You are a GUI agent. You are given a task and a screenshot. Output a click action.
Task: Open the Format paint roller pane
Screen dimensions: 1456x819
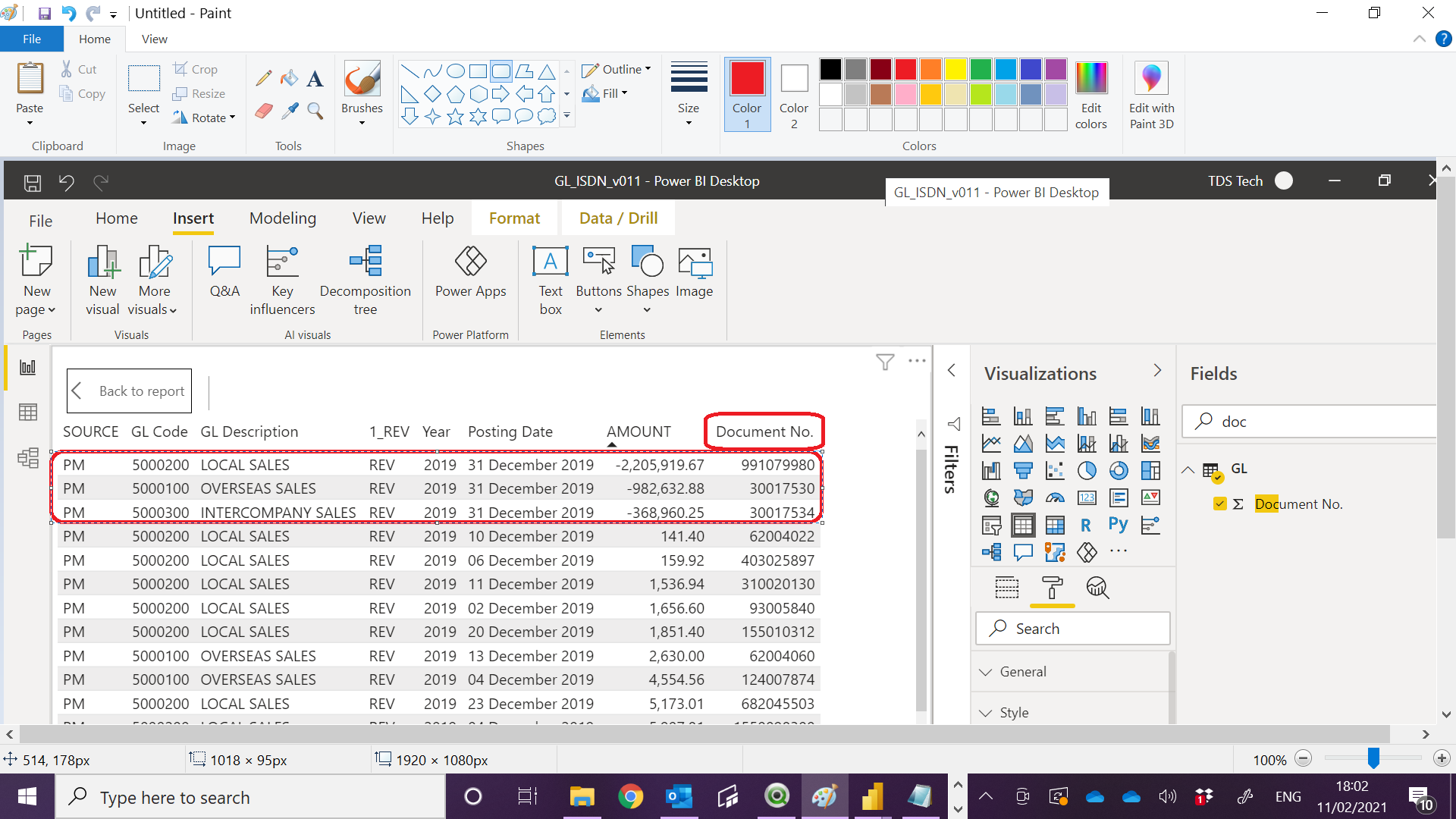pyautogui.click(x=1052, y=588)
